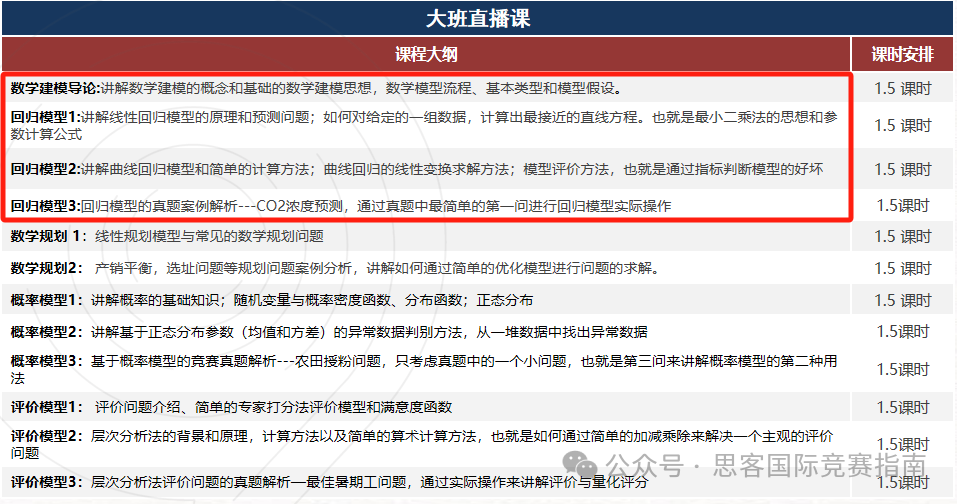The height and width of the screenshot is (504, 957).
Task: Click the 数学建模导论 row label
Action: pyautogui.click(x=55, y=88)
